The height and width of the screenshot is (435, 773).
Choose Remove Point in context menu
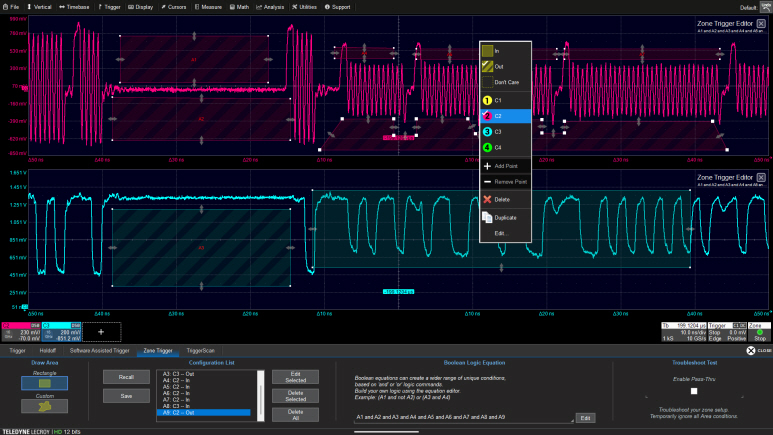[505, 182]
